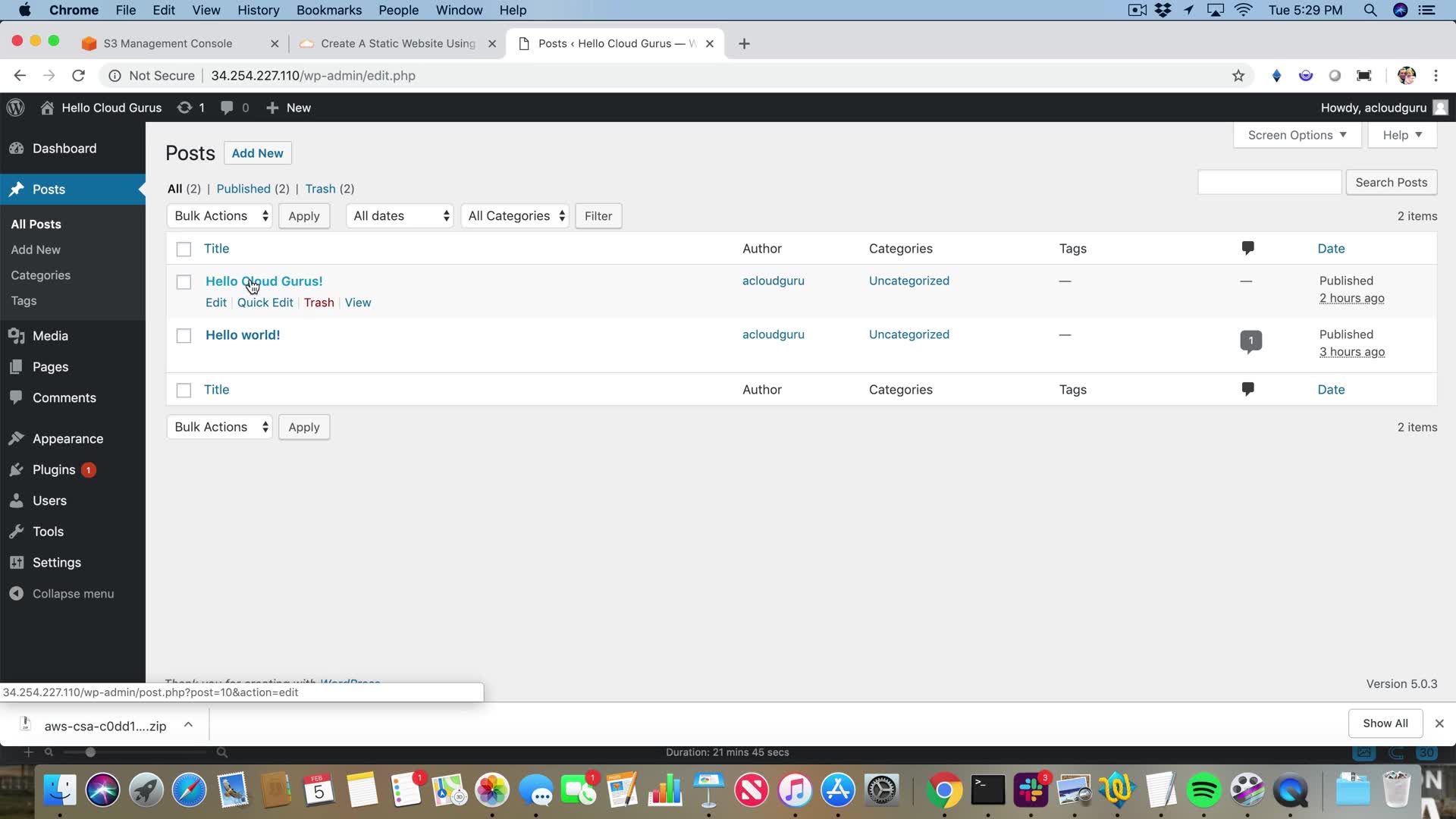Open the Chrome Bookmarks menu
The height and width of the screenshot is (819, 1456).
(x=328, y=10)
